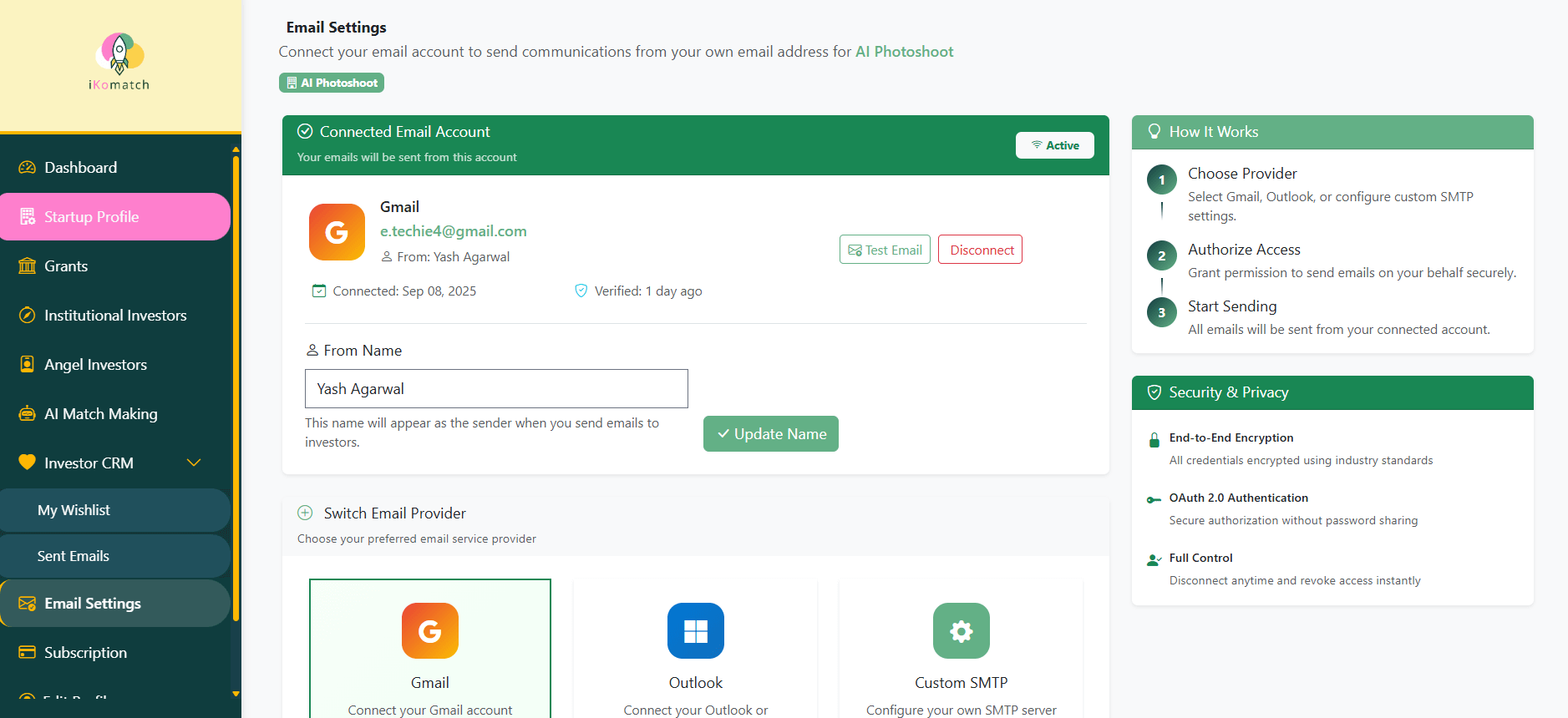This screenshot has width=1568, height=718.
Task: Navigate to Angel Investors
Action: 115,364
